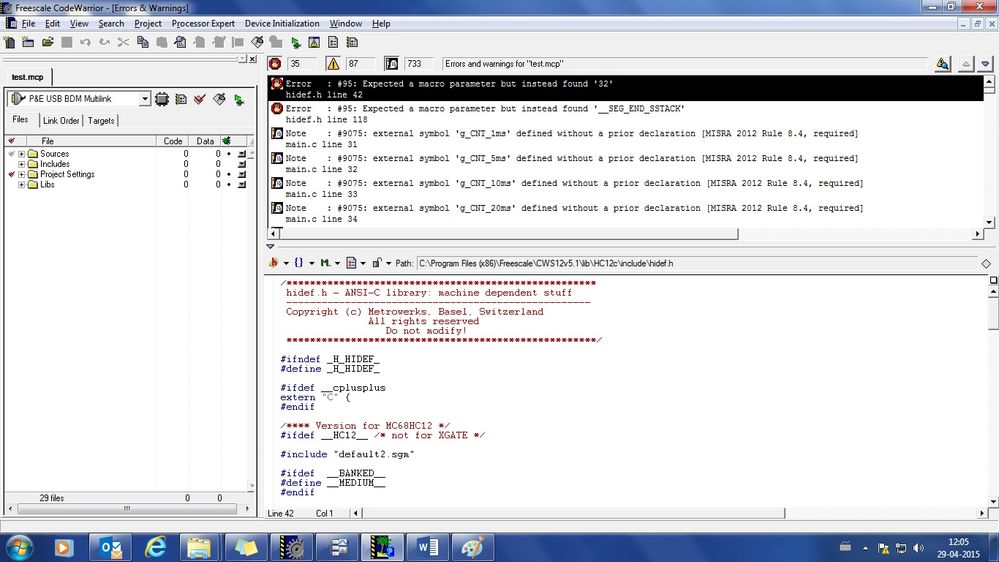Select the test.mcp project tab
Screen dimensions: 999x562
tap(27, 77)
